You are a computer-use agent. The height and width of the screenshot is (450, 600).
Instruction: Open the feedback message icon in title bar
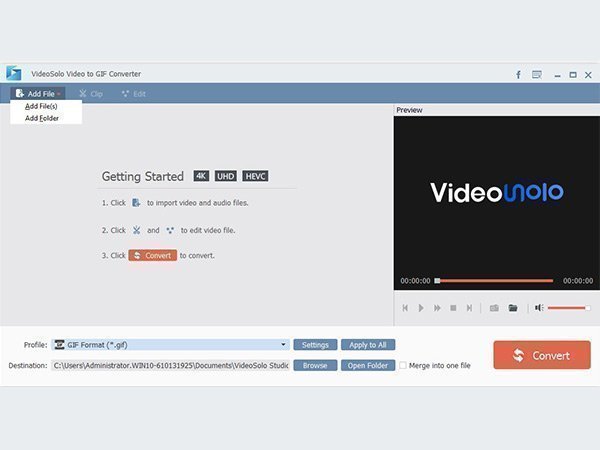[x=537, y=75]
